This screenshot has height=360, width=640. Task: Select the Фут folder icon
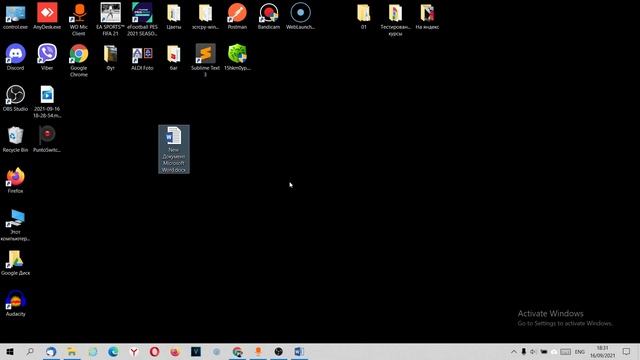111,58
